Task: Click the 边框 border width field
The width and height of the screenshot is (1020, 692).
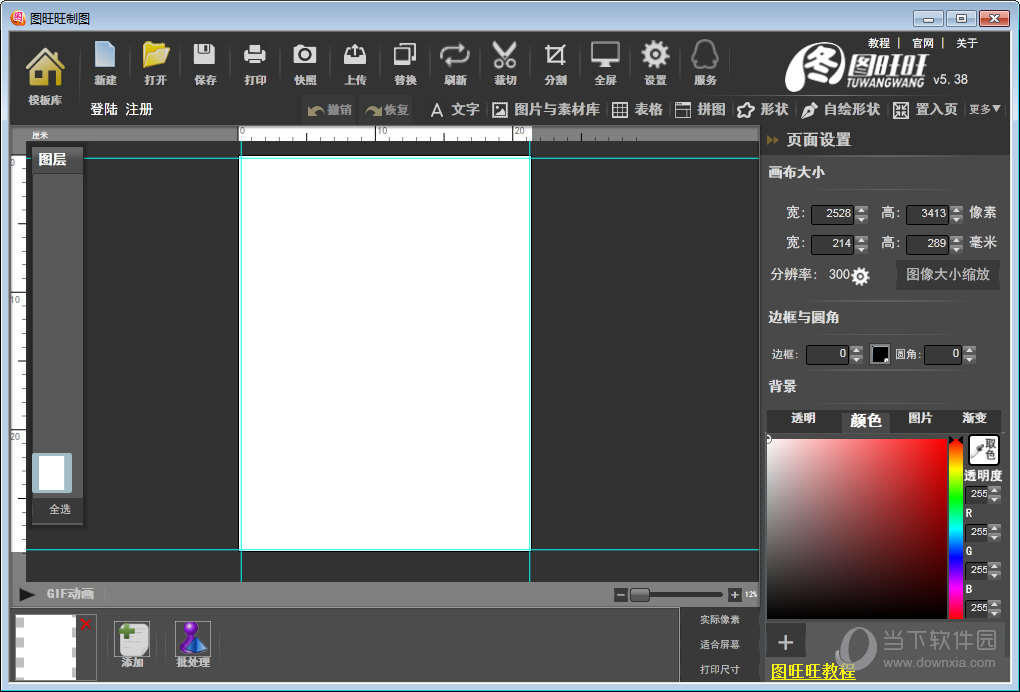Action: 827,354
